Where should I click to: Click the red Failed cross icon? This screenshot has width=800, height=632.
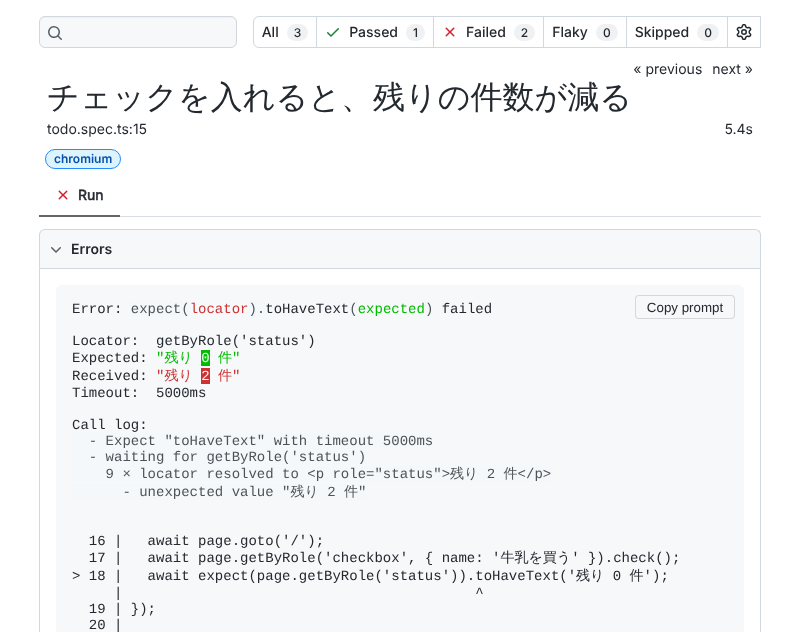449,33
